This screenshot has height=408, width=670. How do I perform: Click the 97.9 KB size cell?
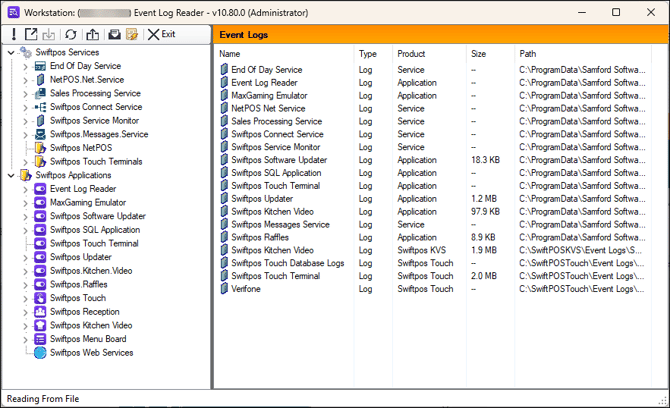point(485,211)
